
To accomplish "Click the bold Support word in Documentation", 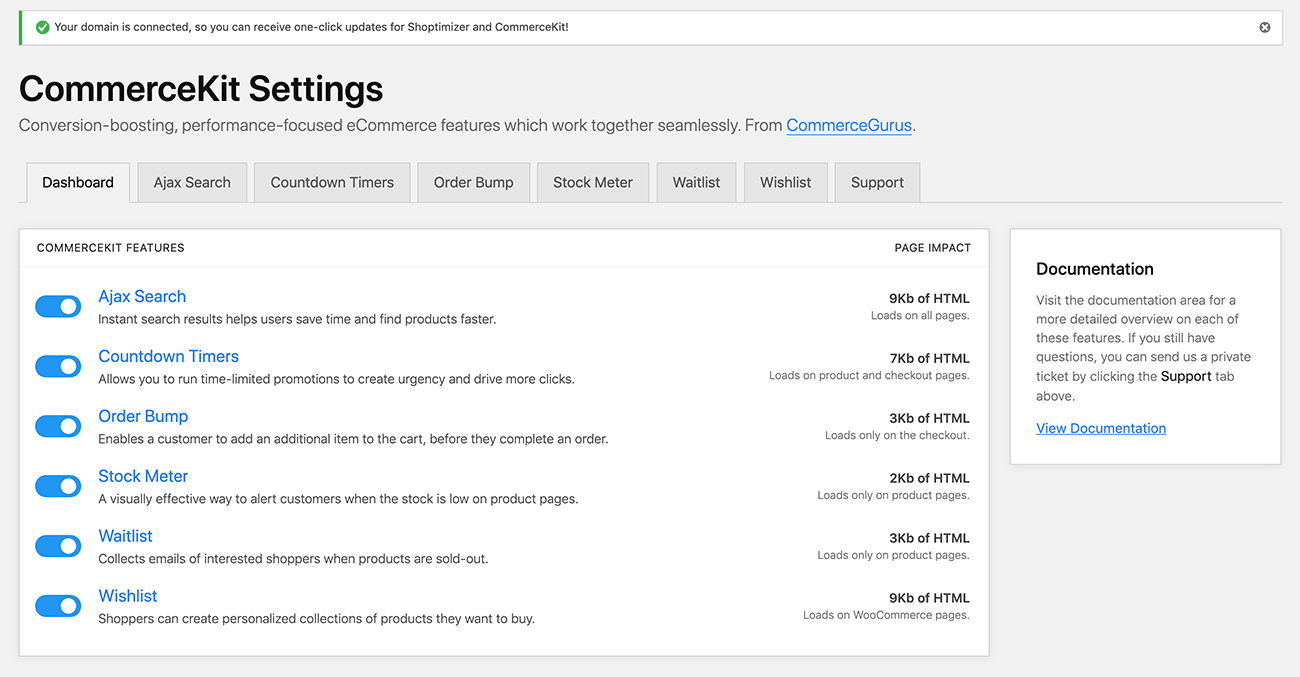I will coord(1186,377).
